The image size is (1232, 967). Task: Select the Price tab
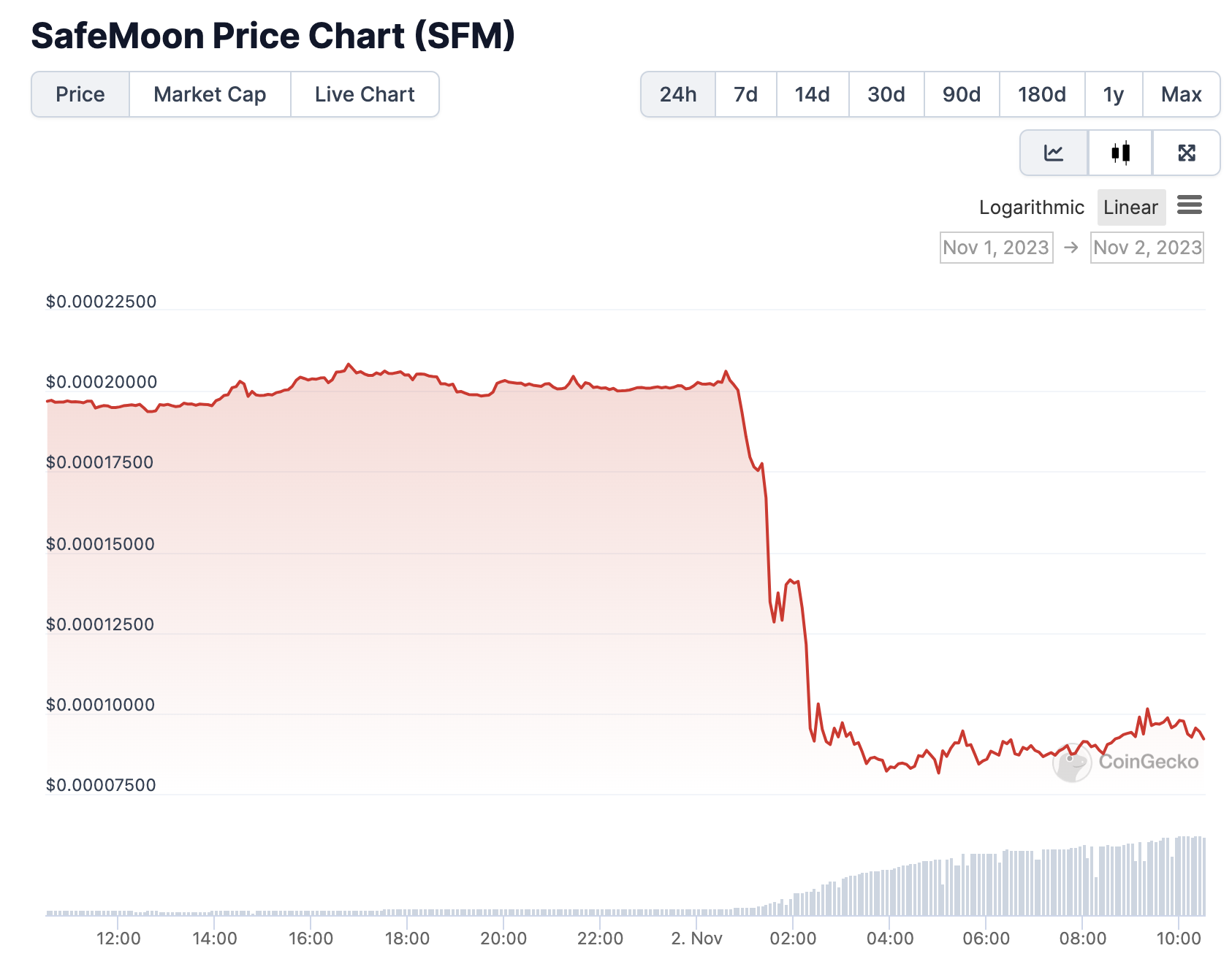point(80,94)
